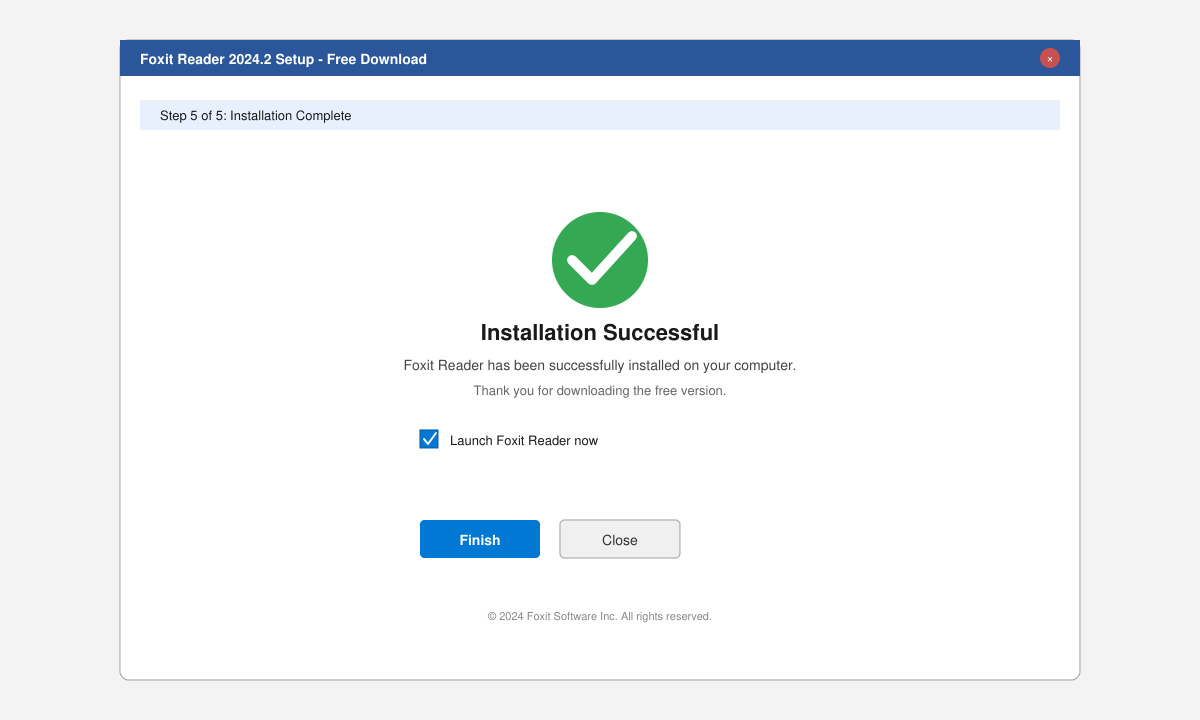The height and width of the screenshot is (720, 1200).
Task: Click the blue Finish button
Action: [x=480, y=539]
